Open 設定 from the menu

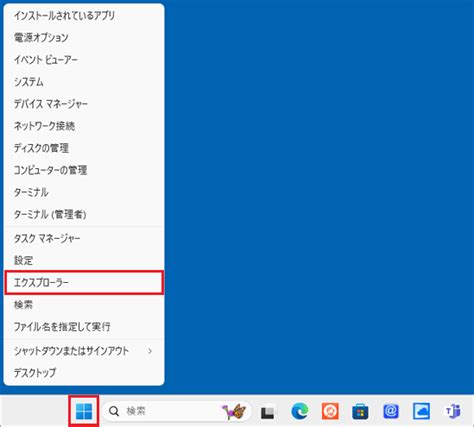pyautogui.click(x=84, y=260)
